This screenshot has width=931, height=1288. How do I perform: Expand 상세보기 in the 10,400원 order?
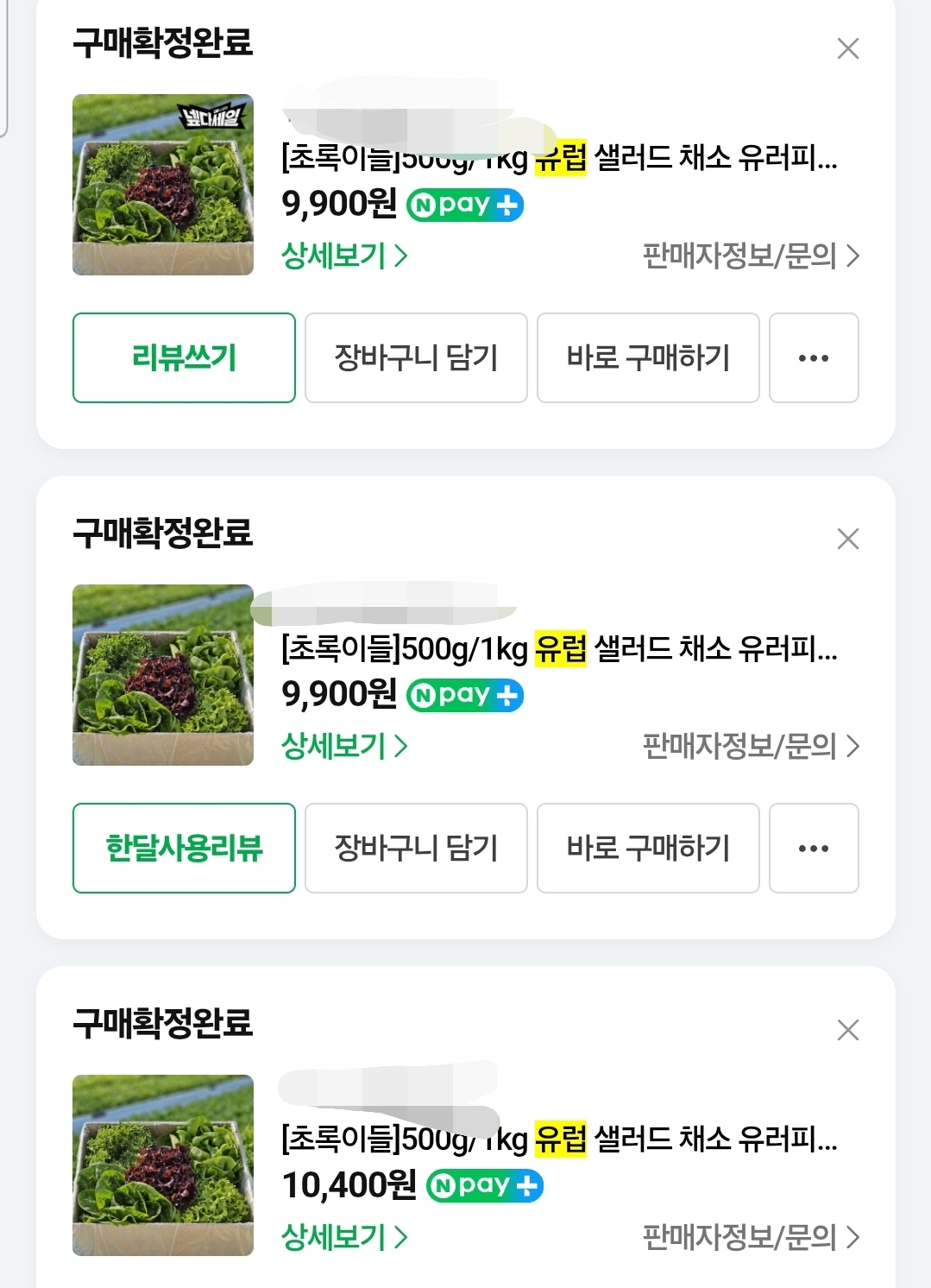(x=344, y=1236)
